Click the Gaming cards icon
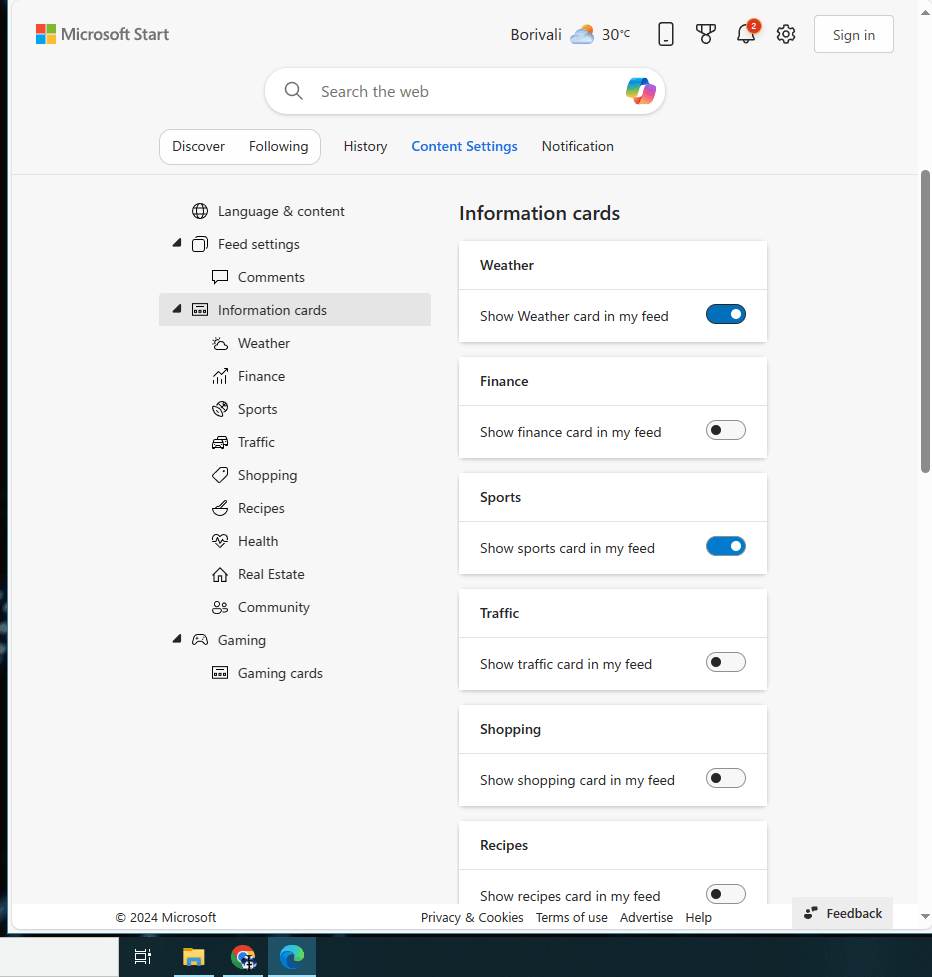The image size is (932, 977). [x=220, y=673]
